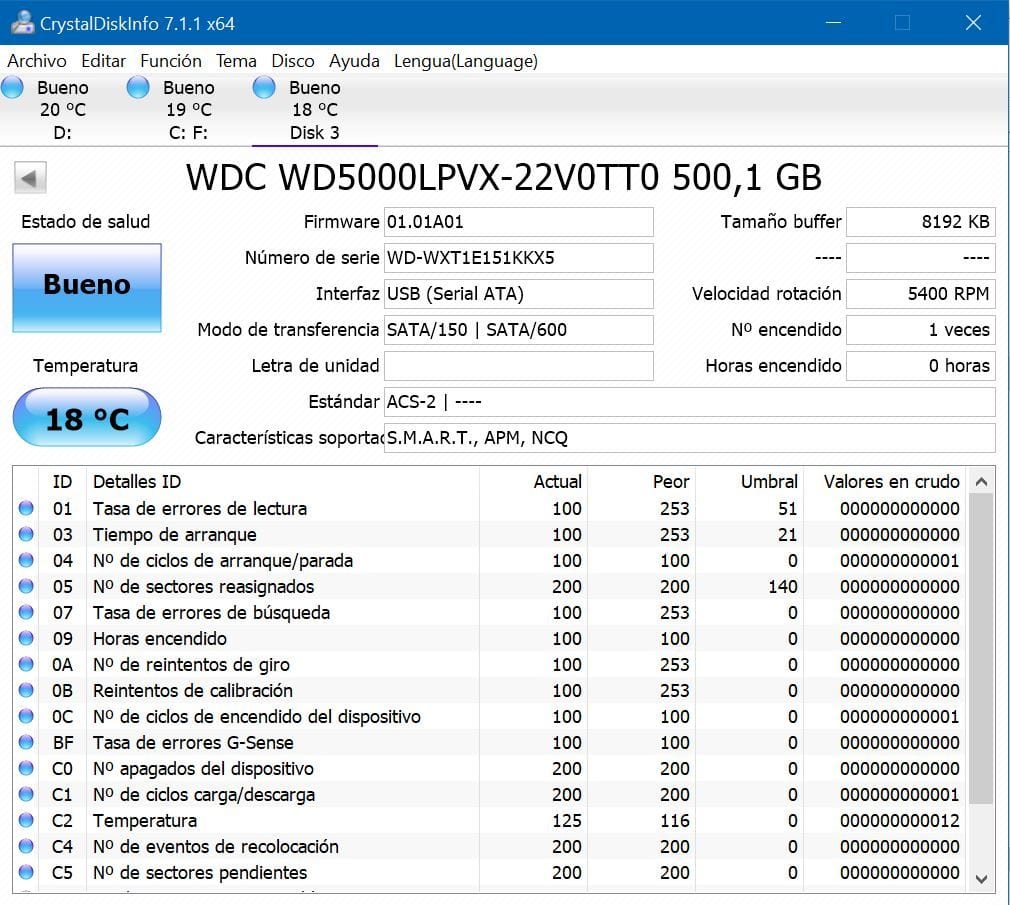Click status orb of row C0 apagados del dispositivo
Image resolution: width=1010 pixels, height=905 pixels.
coord(26,768)
